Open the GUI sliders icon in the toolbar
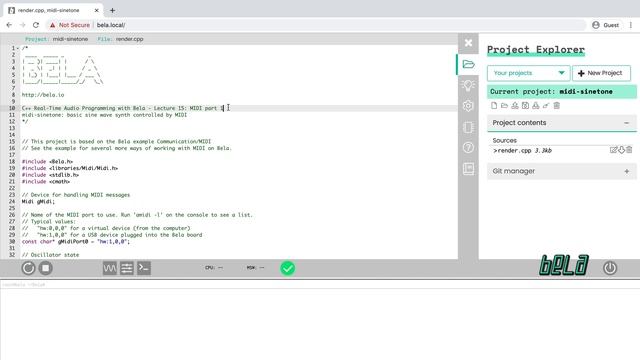The height and width of the screenshot is (360, 640). pos(127,268)
